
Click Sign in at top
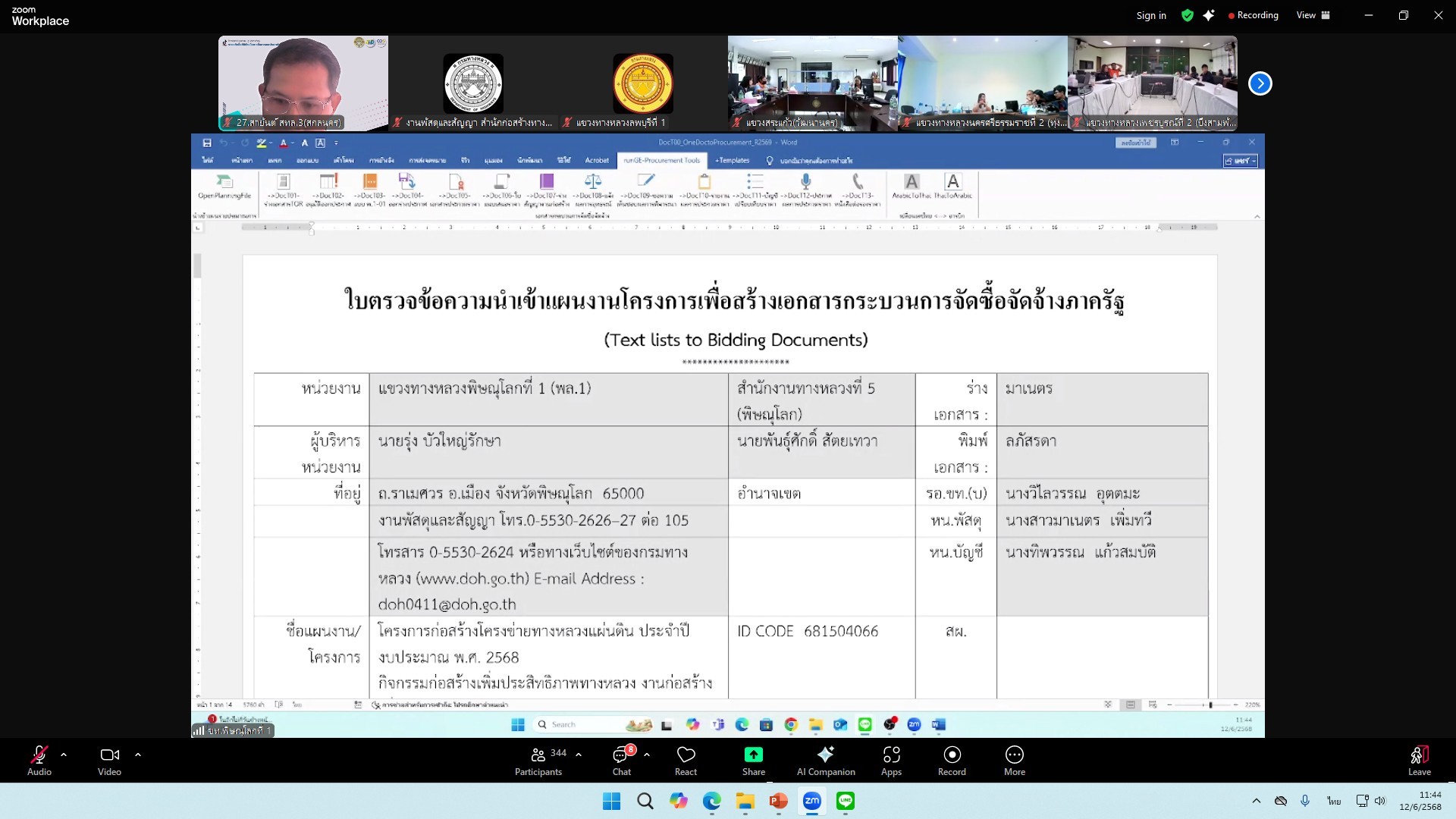pos(1150,15)
